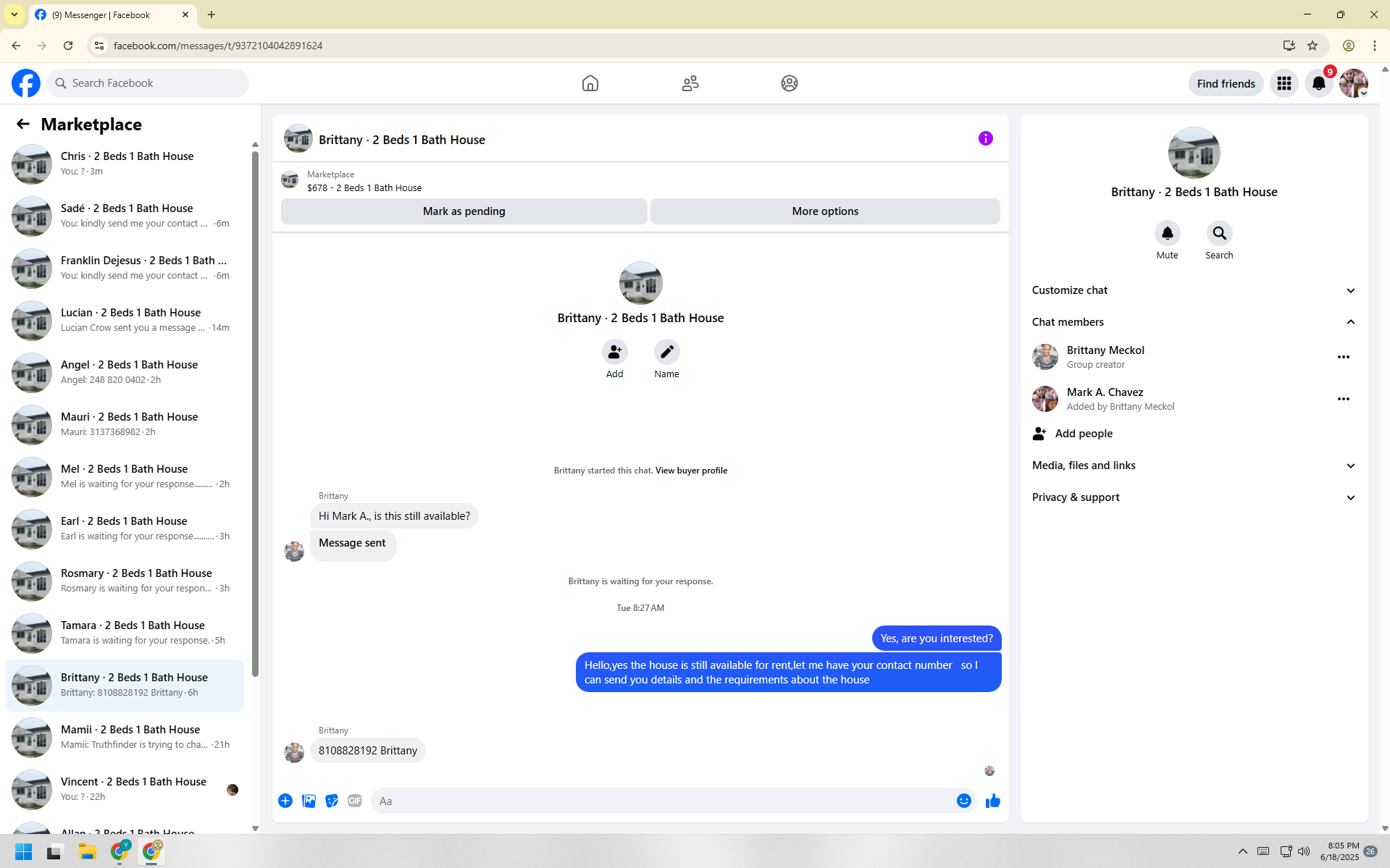Screen dimensions: 1390x868
Task: Open conversation information purple icon
Action: (985, 138)
